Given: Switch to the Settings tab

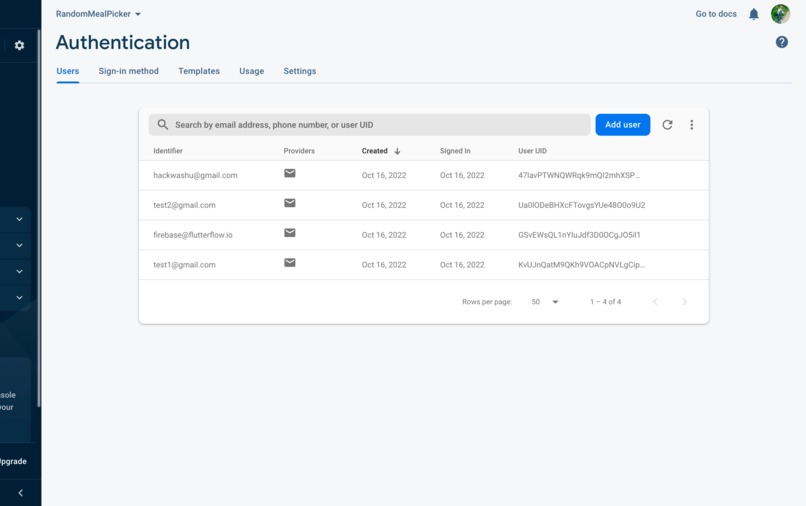Looking at the screenshot, I should [x=300, y=71].
